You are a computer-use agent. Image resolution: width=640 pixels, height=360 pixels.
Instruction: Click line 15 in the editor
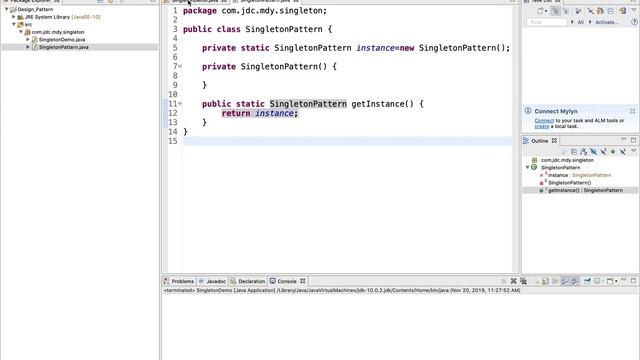[347, 141]
